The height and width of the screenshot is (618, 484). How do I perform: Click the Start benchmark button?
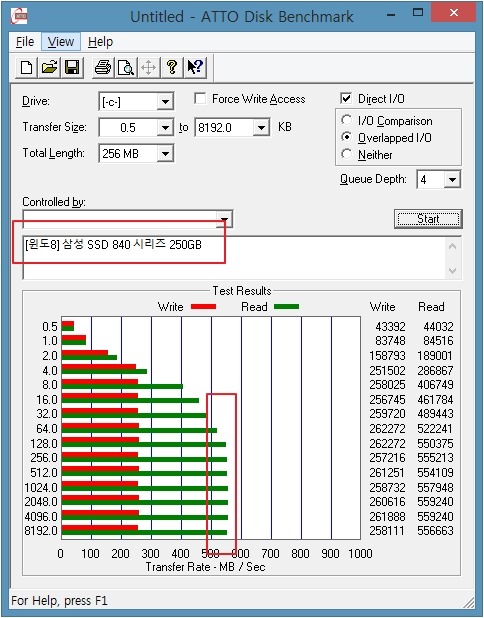pos(428,219)
